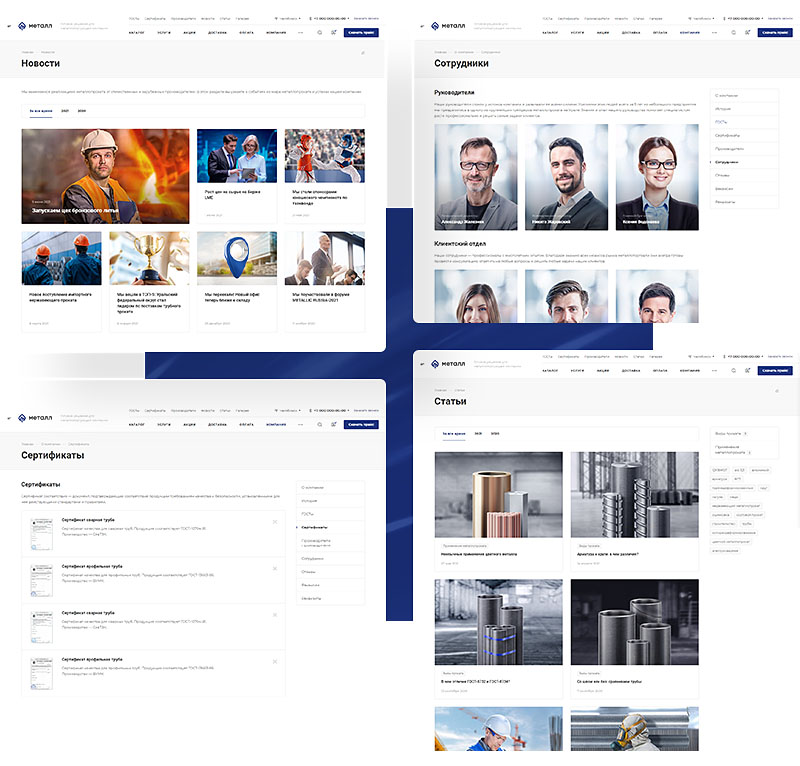Expand the phone number dropdown on the Сотрудники page
The width and height of the screenshot is (800, 766).
(739, 18)
